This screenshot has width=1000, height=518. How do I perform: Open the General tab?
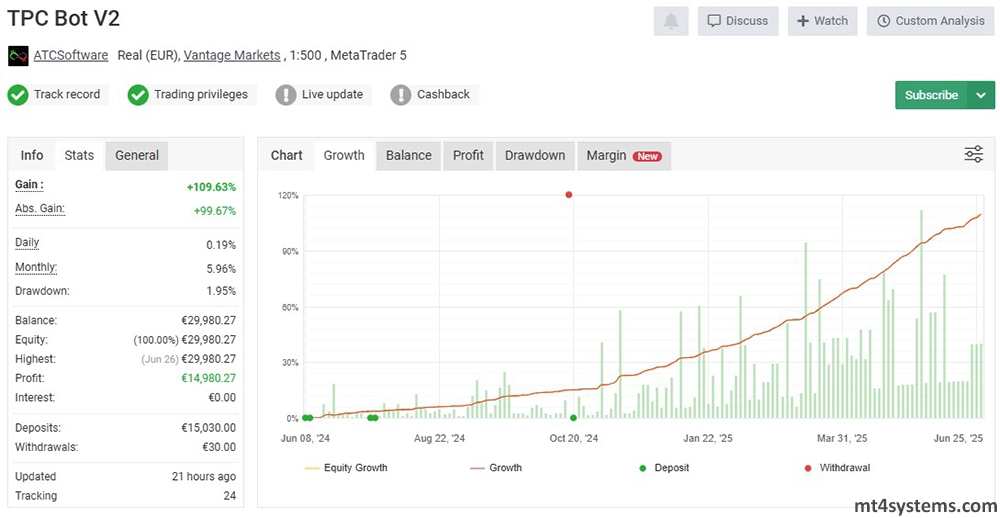(x=137, y=155)
